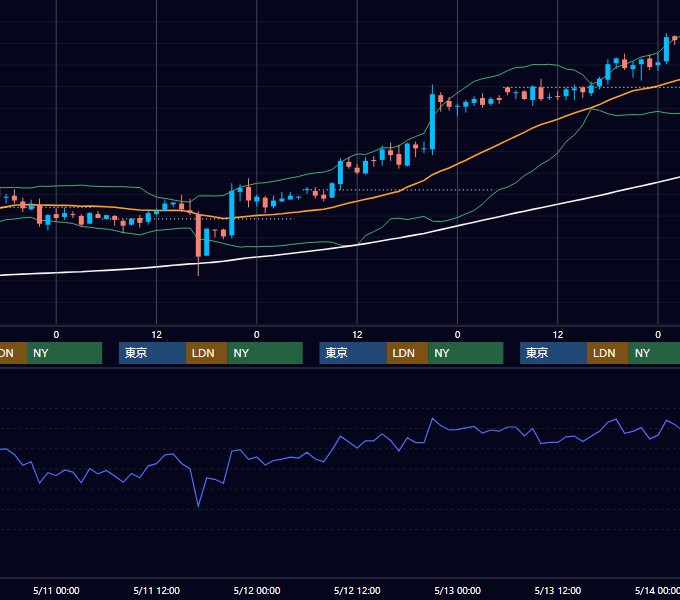
Task: Select the NY block spanning 5/14 00:00
Action: tap(654, 353)
